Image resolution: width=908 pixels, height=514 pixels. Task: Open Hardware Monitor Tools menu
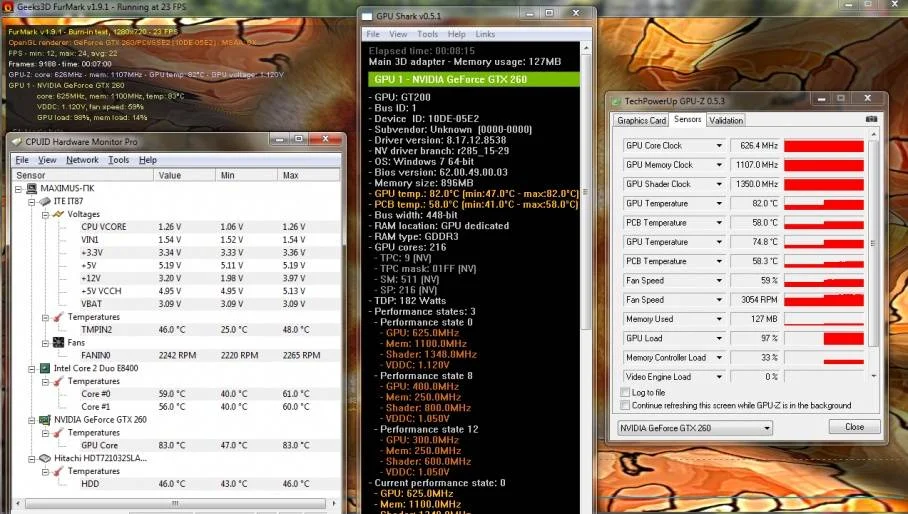119,160
